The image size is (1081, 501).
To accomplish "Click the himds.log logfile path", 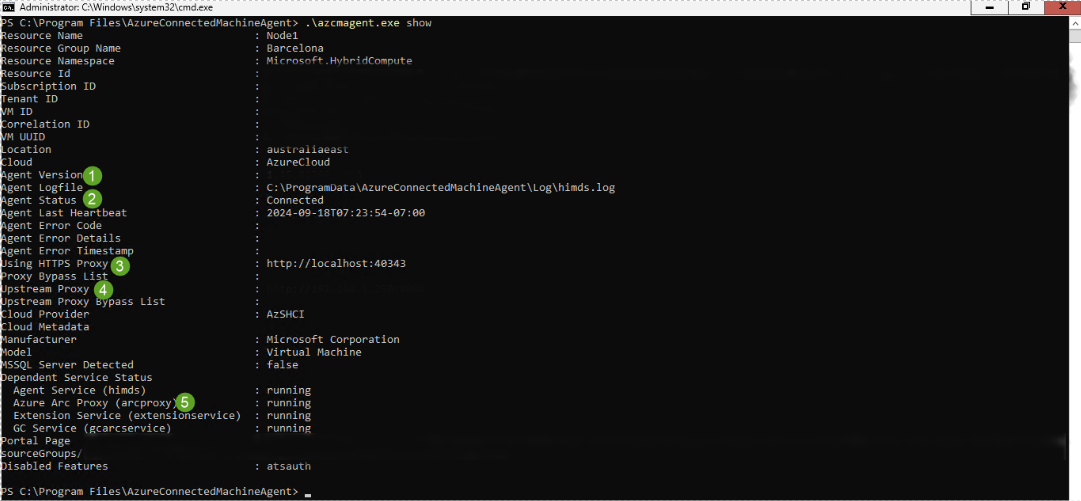I will [x=441, y=188].
